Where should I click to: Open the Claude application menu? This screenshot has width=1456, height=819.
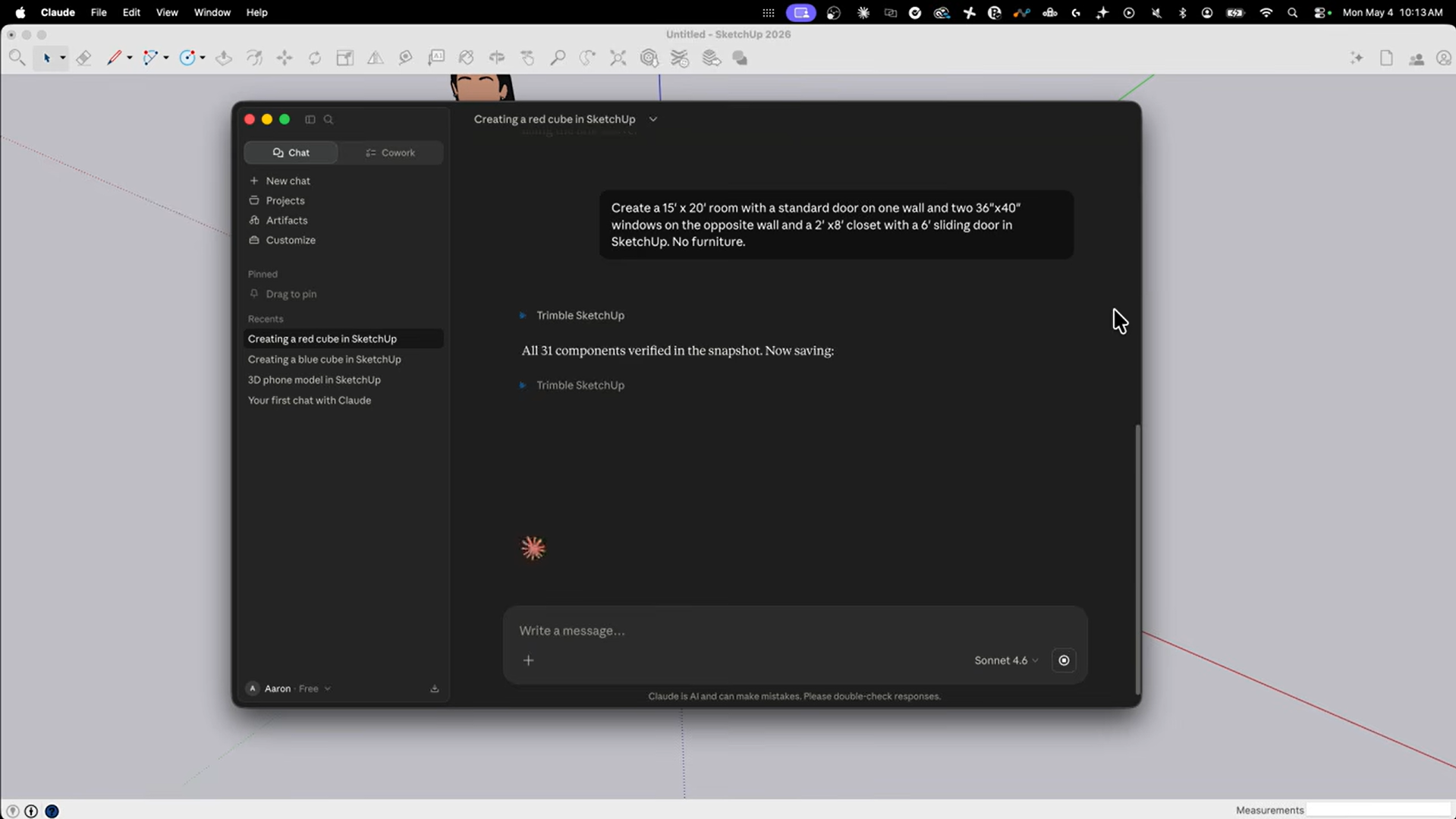58,13
